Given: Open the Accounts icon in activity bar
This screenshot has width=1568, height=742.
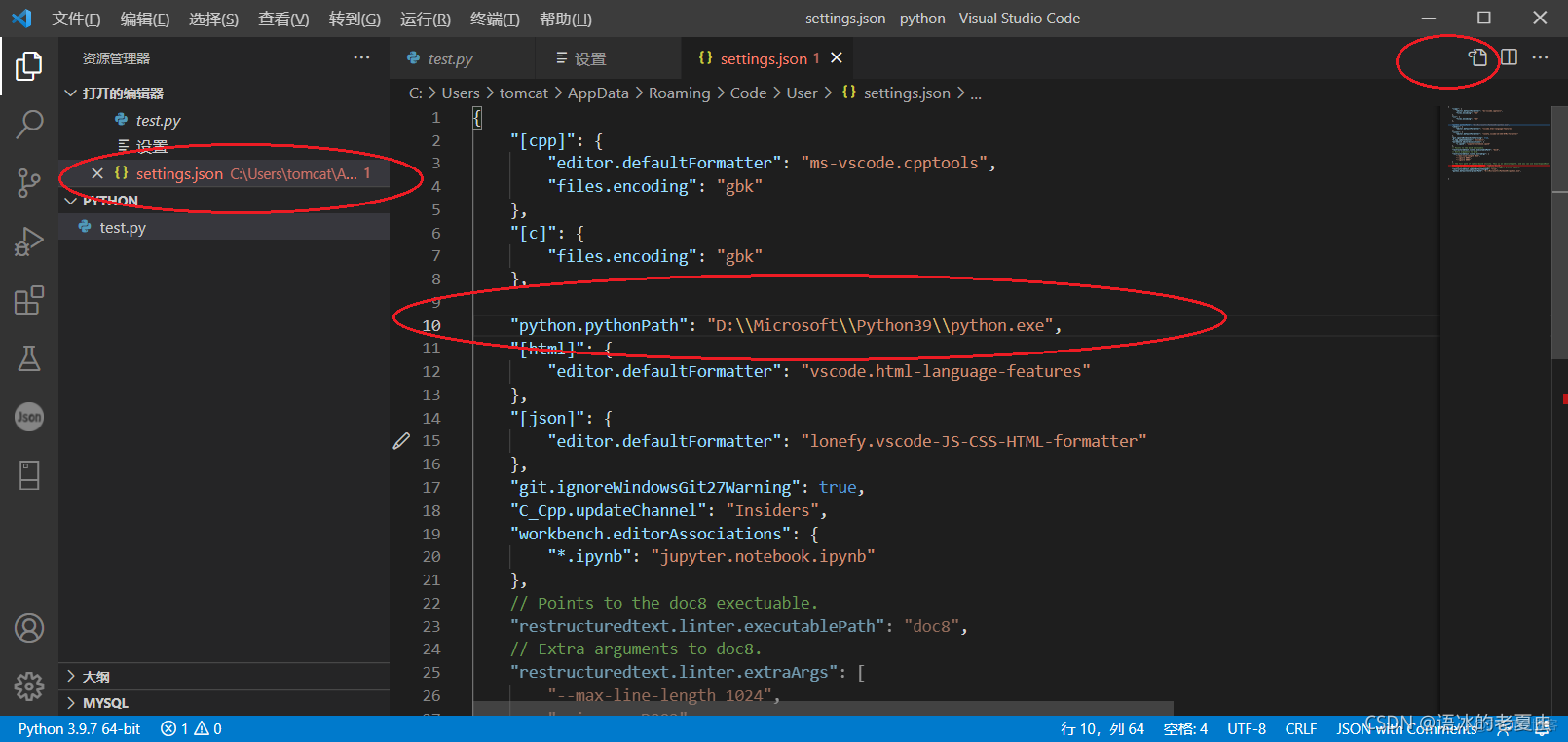Looking at the screenshot, I should point(29,628).
